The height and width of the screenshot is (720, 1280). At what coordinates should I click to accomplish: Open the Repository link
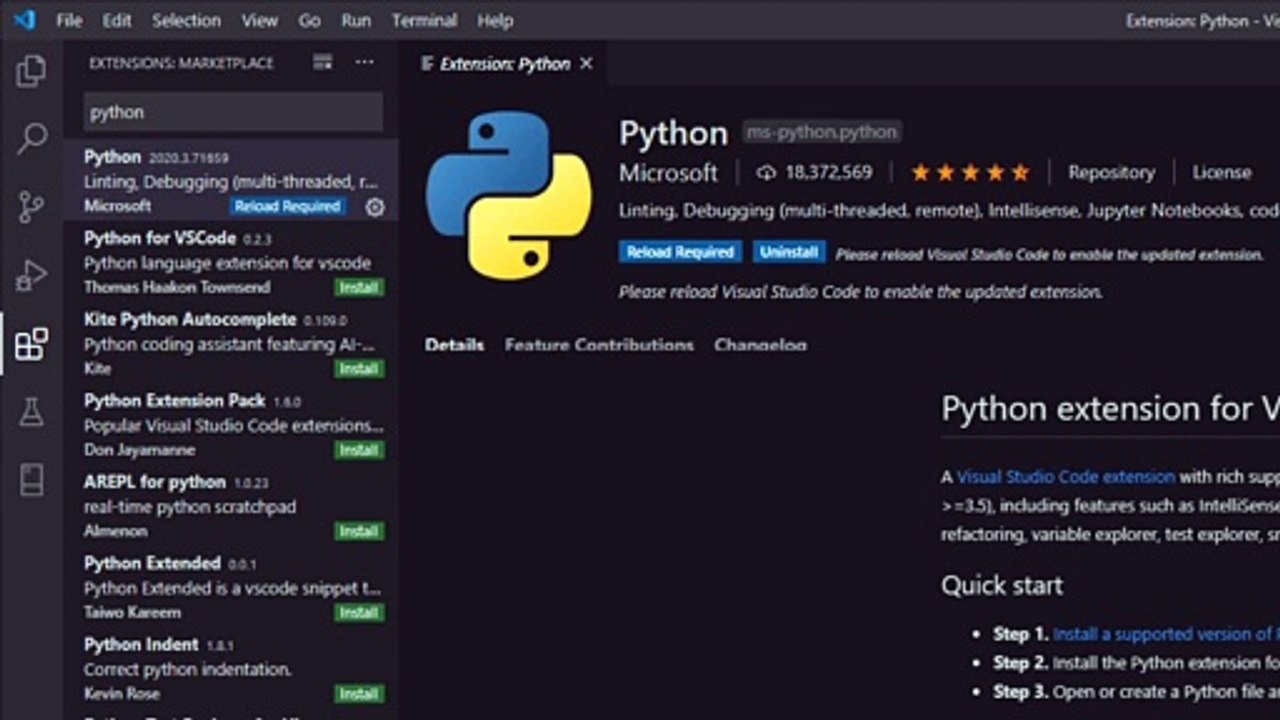click(x=1111, y=173)
